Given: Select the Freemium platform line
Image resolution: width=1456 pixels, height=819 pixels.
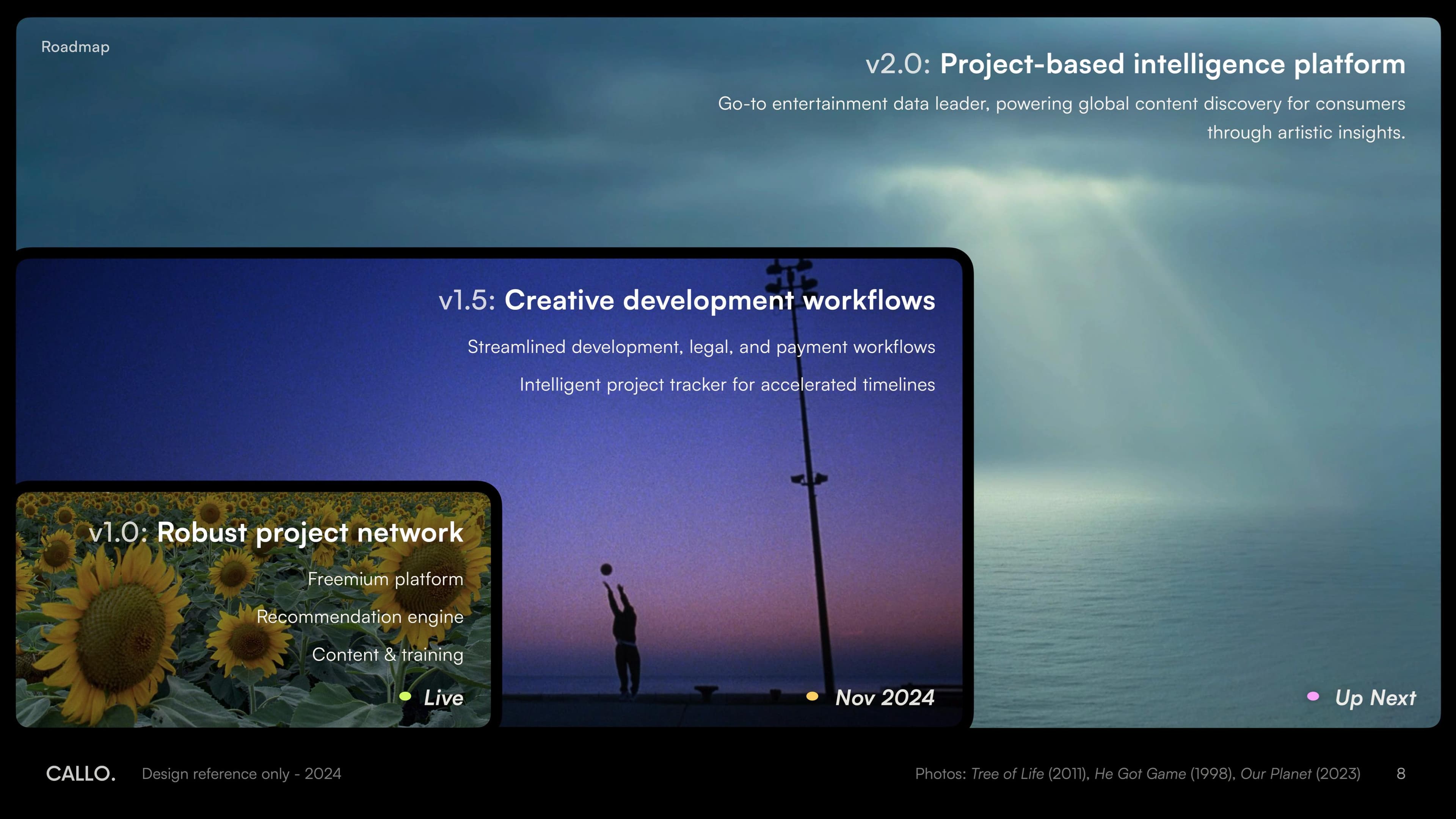Looking at the screenshot, I should coord(385,579).
